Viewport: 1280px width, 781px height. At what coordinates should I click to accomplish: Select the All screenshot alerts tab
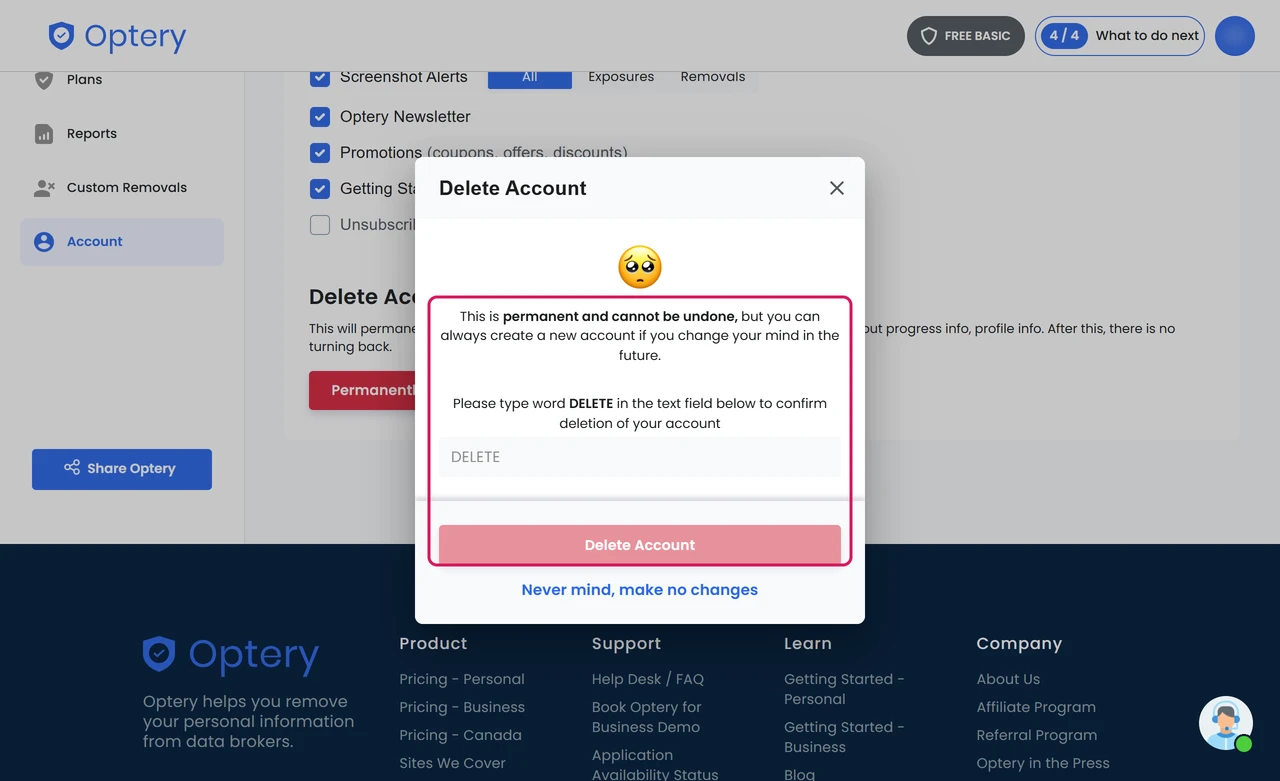[x=530, y=77]
